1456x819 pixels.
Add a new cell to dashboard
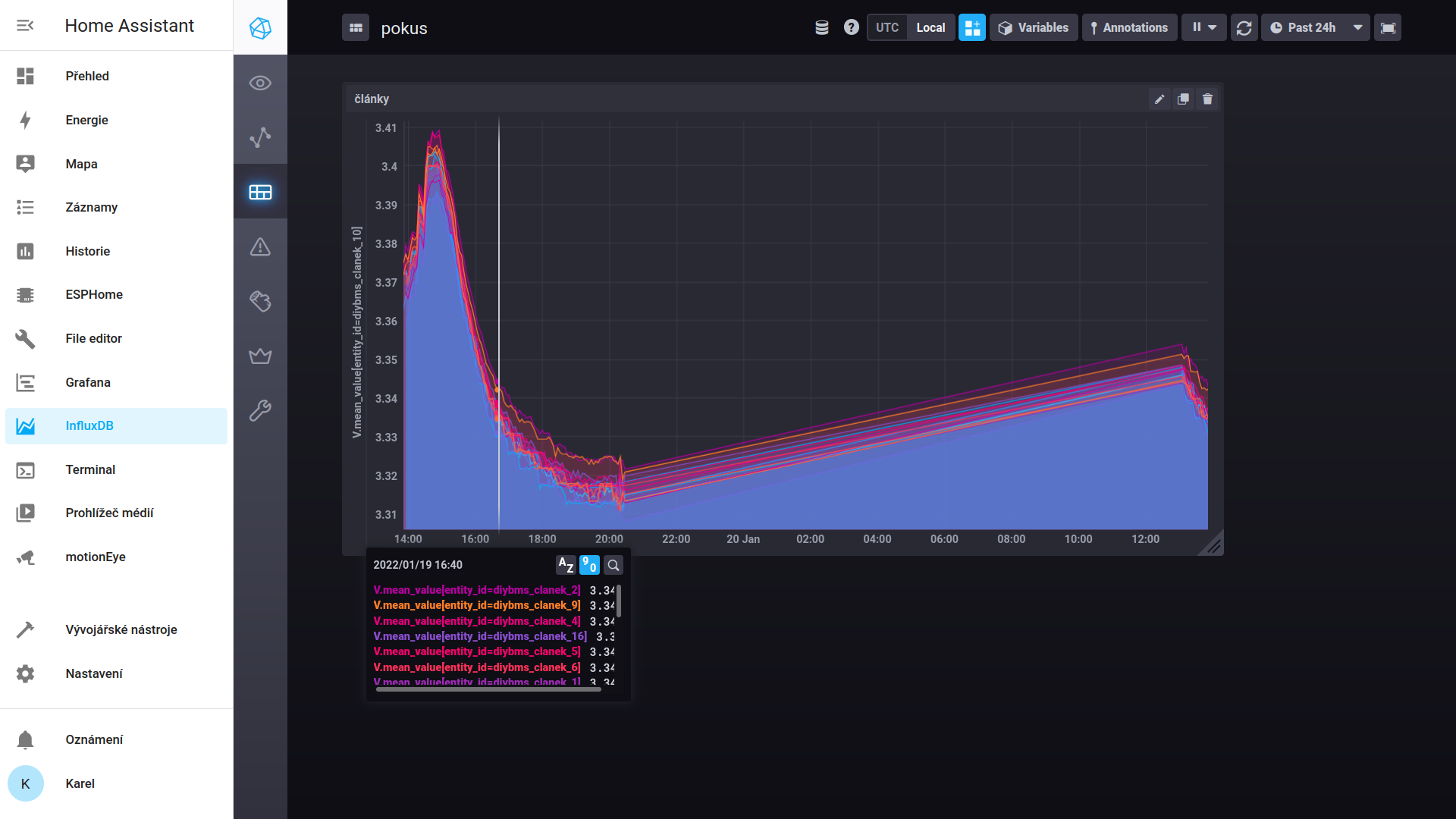click(x=971, y=28)
